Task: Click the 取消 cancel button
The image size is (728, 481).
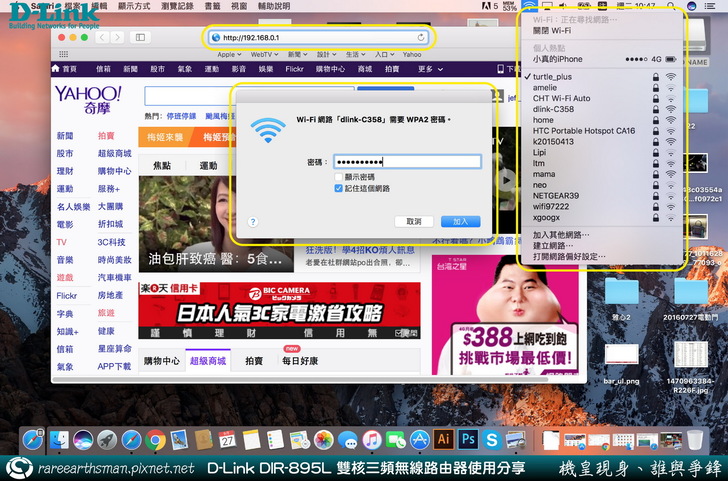Action: [x=413, y=221]
